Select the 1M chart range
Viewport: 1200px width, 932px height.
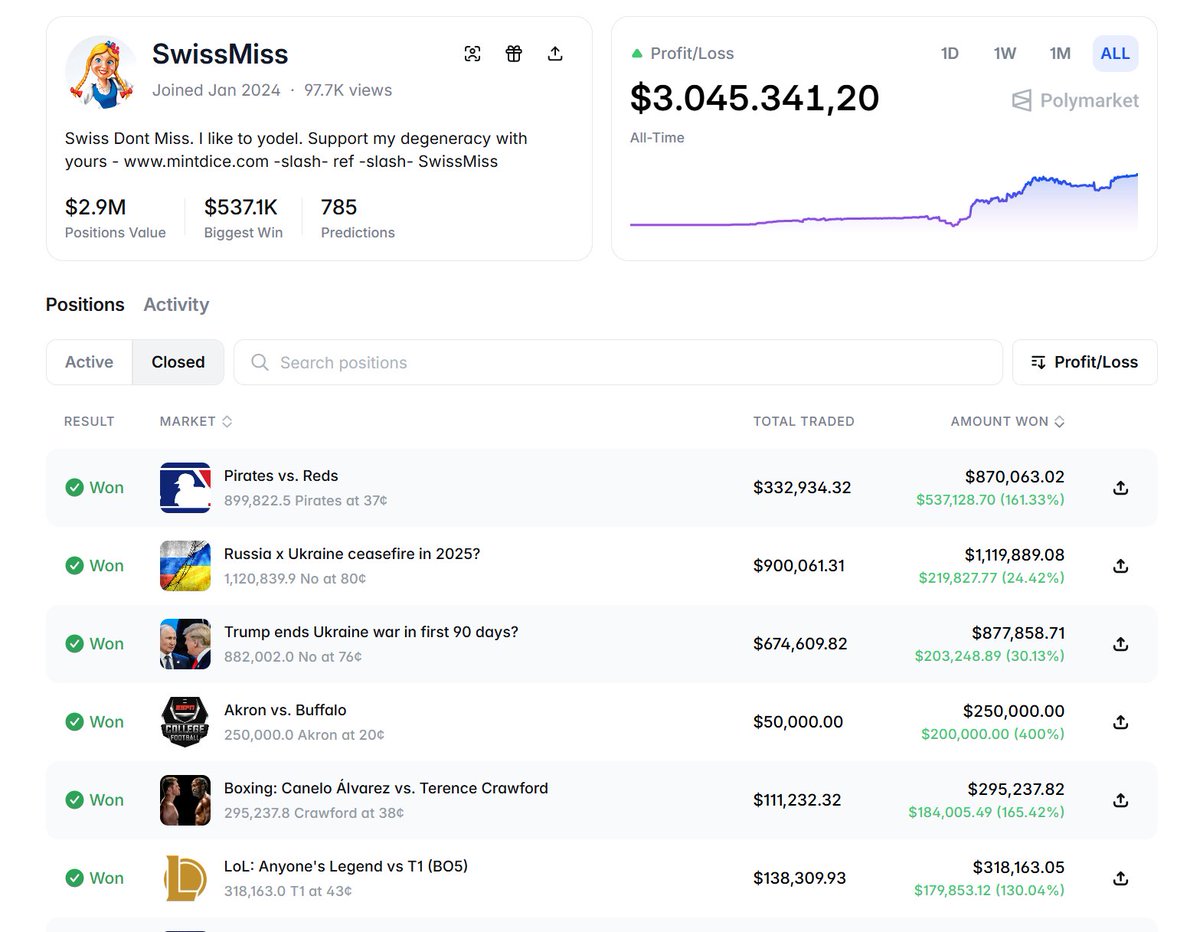[1060, 53]
